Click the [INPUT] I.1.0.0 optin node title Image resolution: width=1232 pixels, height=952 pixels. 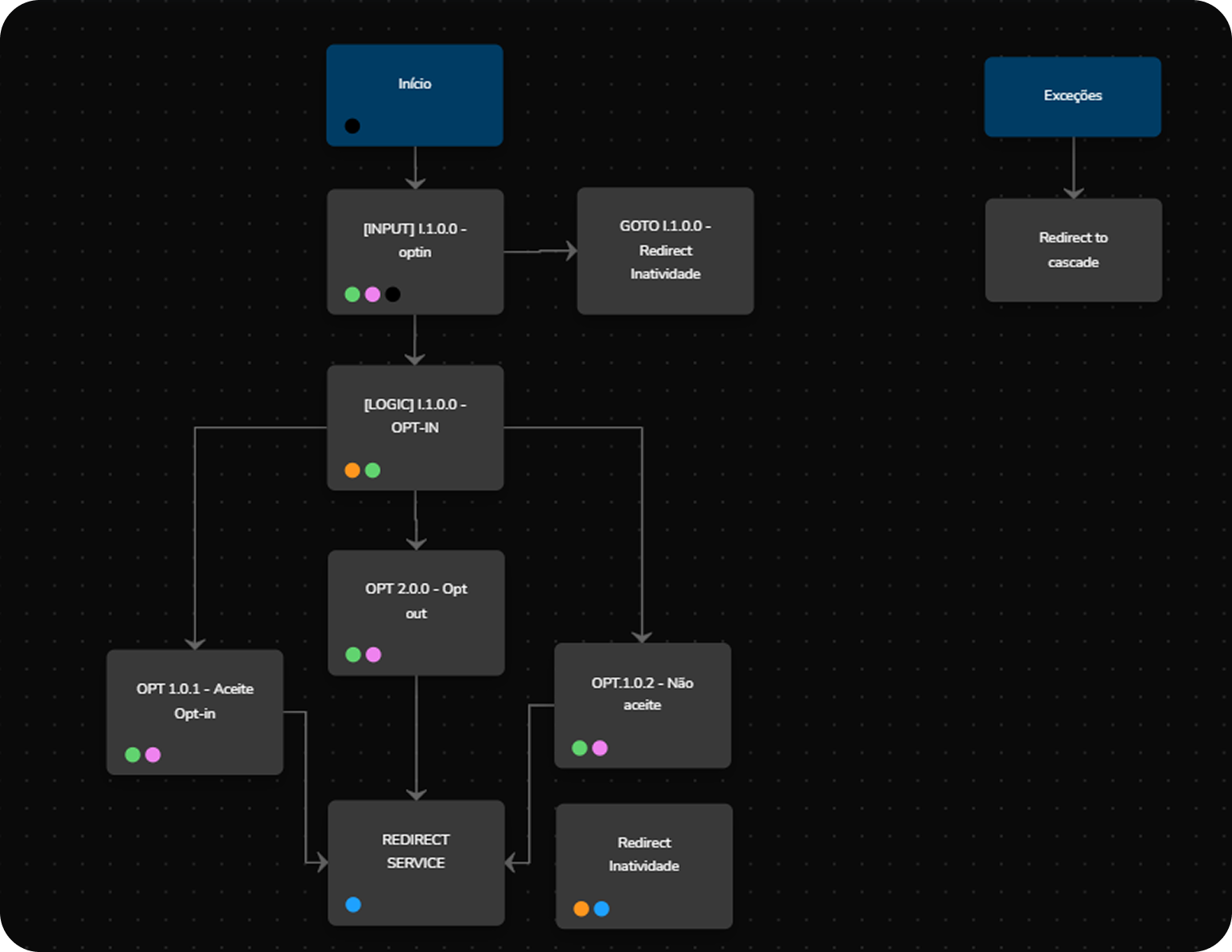414,240
